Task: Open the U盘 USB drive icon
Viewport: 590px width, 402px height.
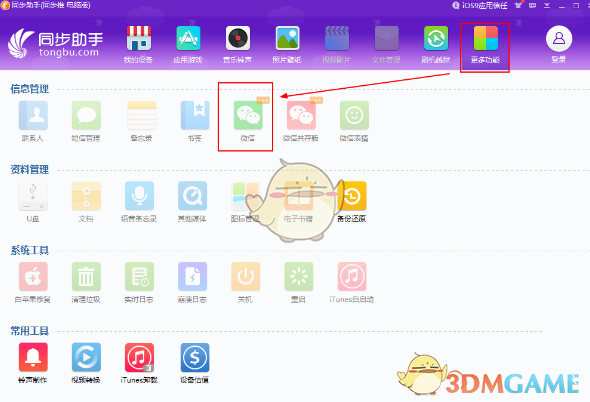Action: coord(33,196)
